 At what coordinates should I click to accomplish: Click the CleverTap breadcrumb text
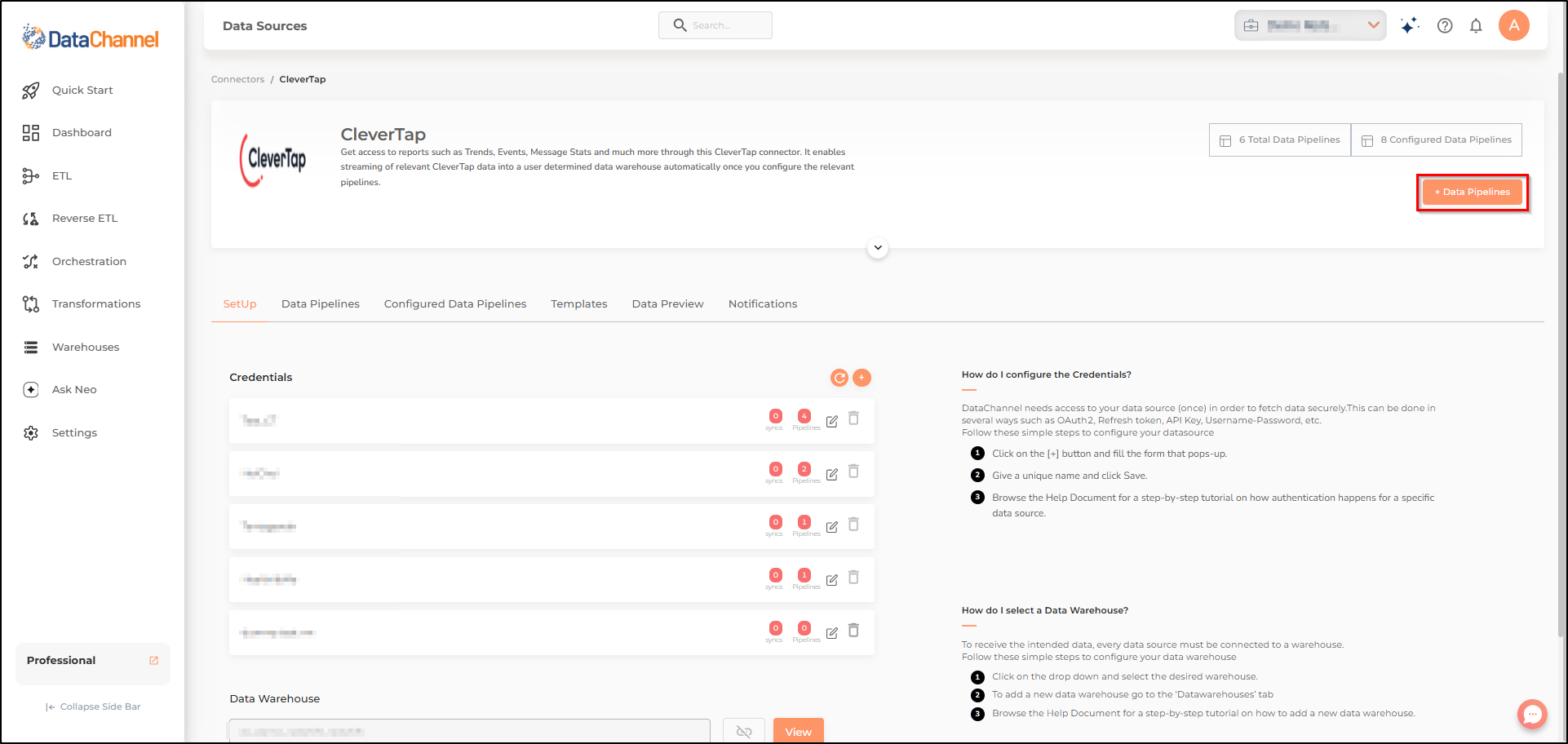[x=303, y=80]
